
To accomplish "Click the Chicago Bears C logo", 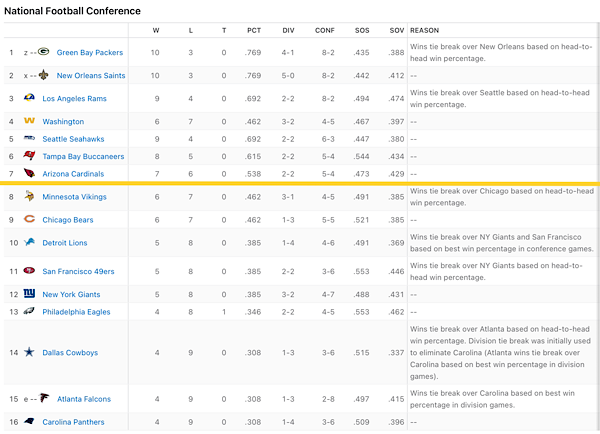I will 29,219.
